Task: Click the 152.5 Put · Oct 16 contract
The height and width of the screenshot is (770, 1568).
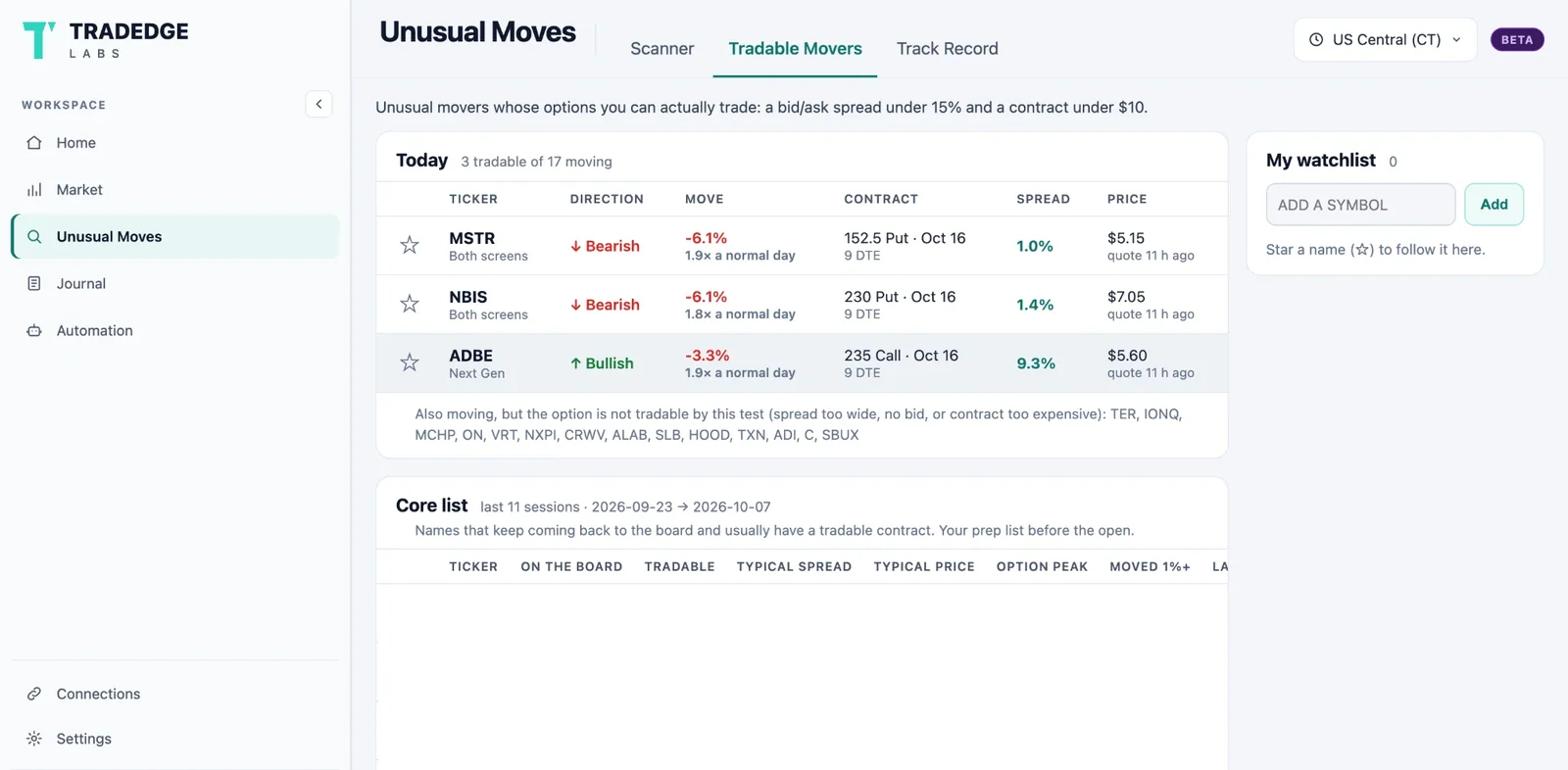Action: (905, 238)
